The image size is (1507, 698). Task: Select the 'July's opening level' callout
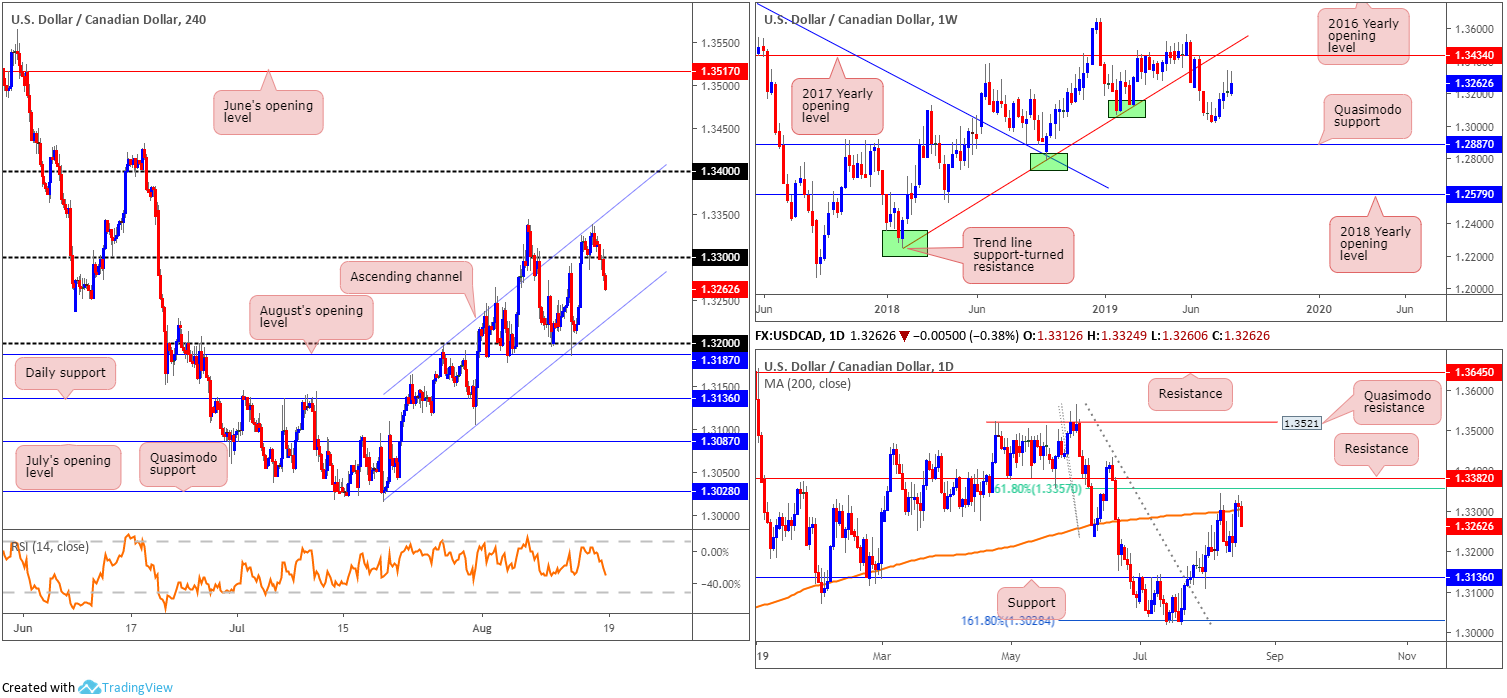(x=68, y=467)
